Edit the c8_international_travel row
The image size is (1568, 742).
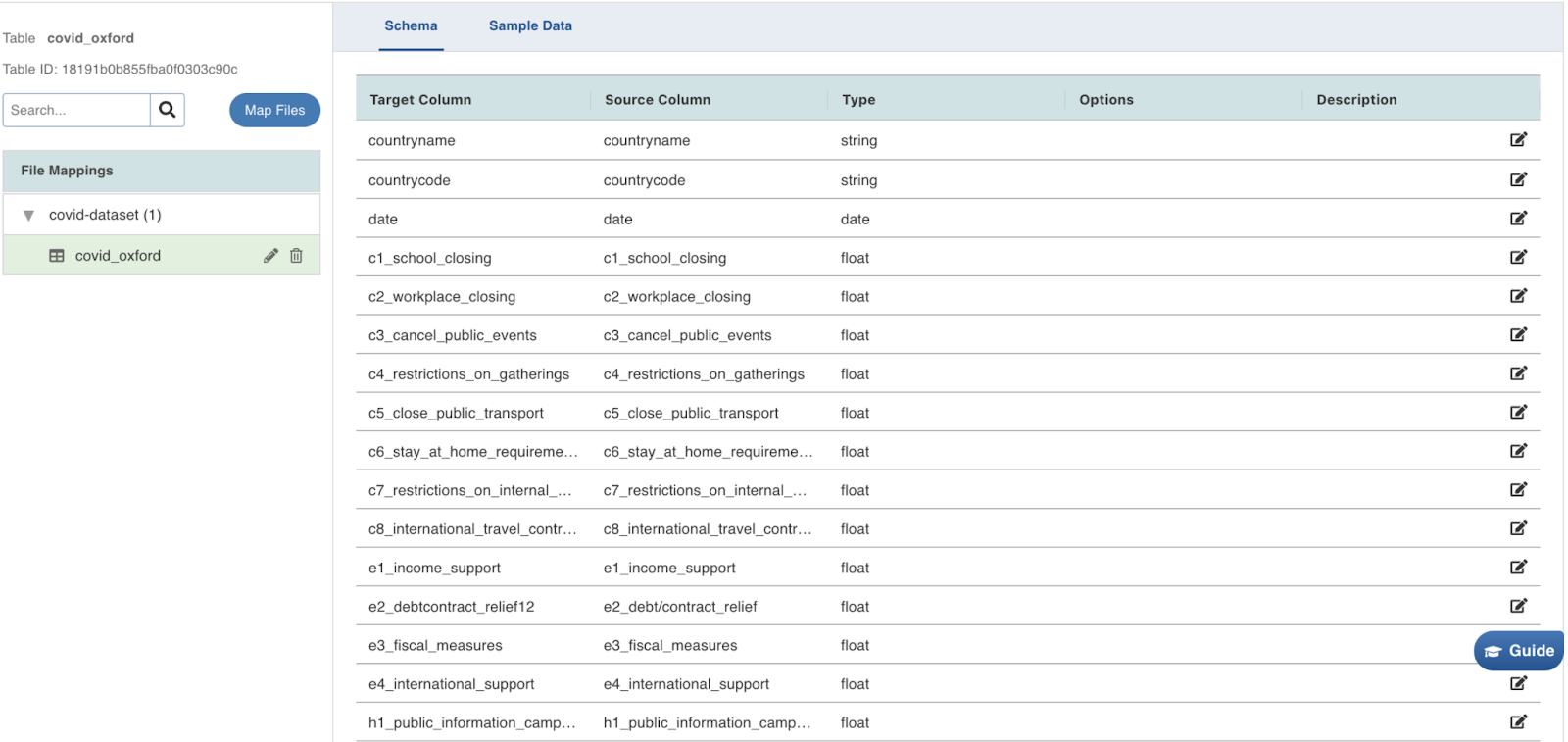1518,528
